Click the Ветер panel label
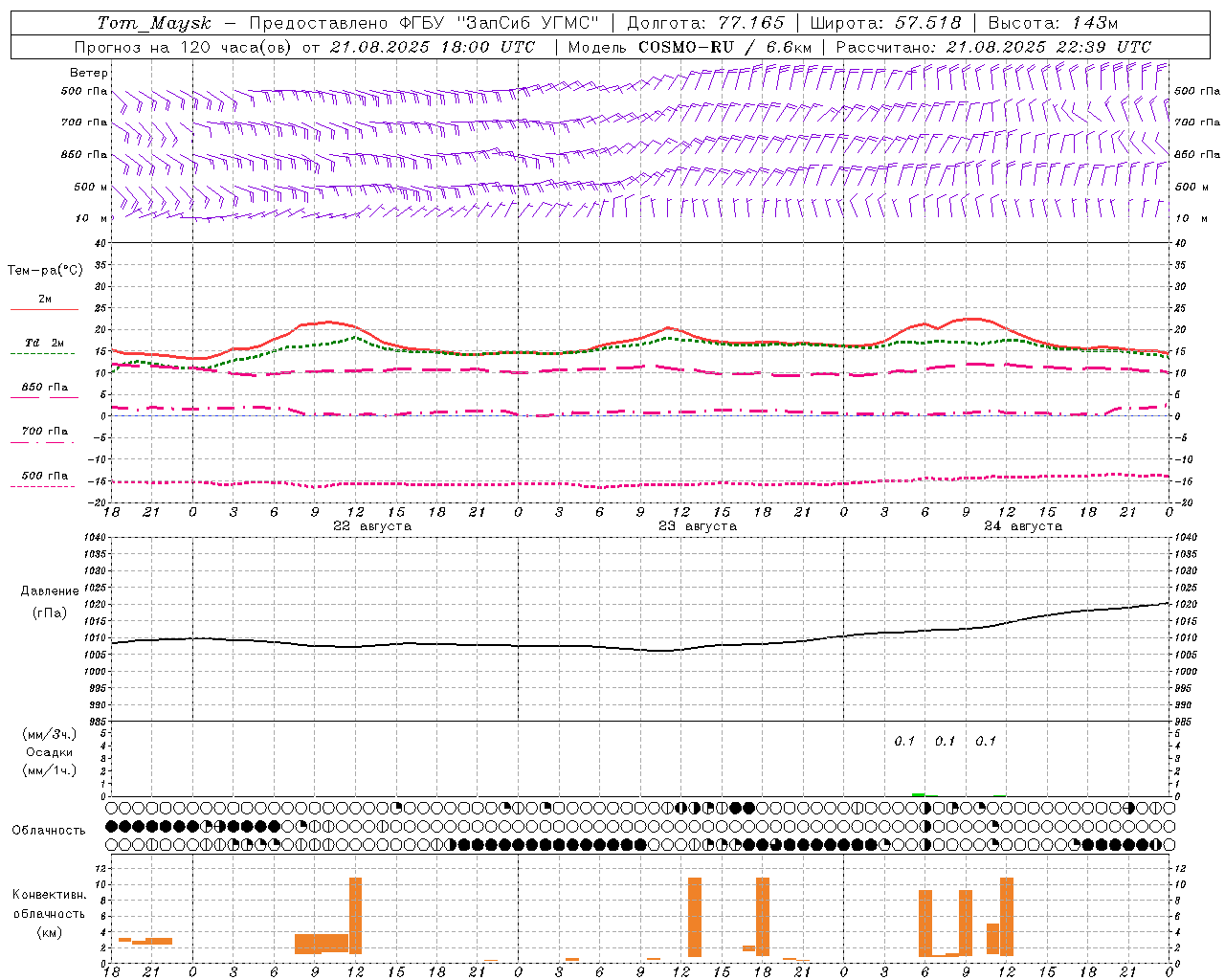Viewport: 1225px width, 980px height. coord(89,73)
